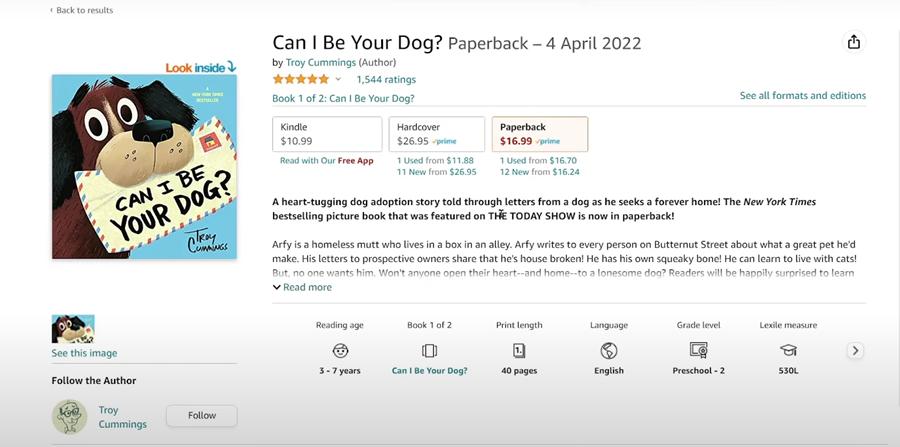The width and height of the screenshot is (900, 447).
Task: Open the 1,544 ratings link
Action: coord(386,80)
